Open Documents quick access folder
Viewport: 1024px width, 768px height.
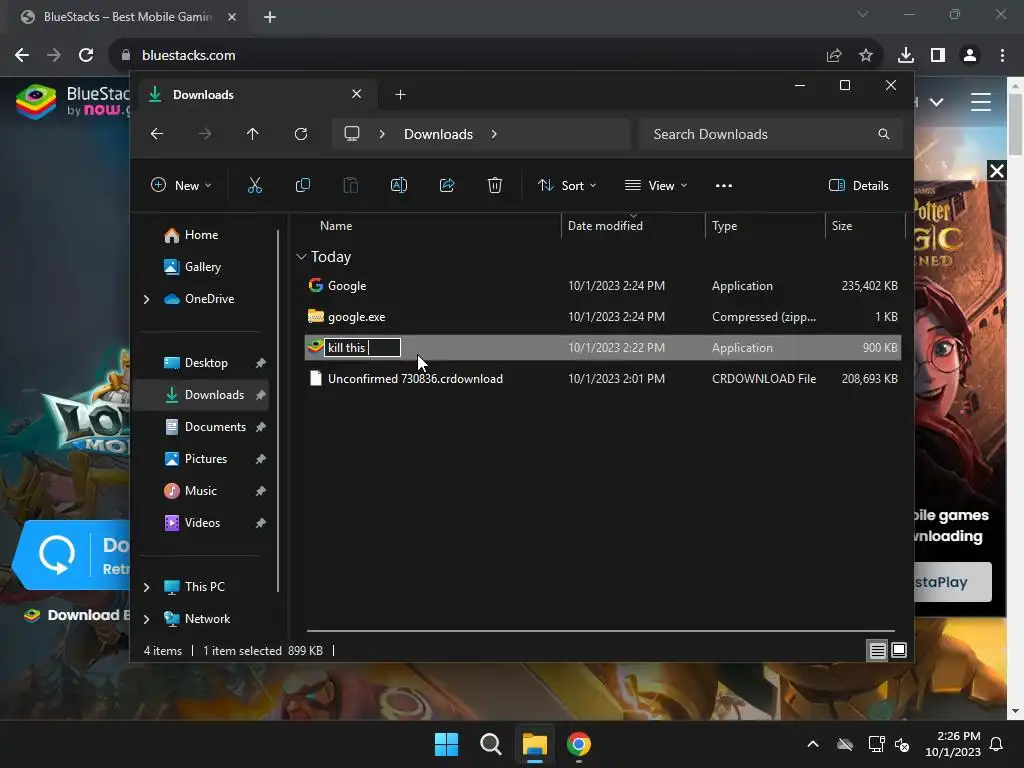pos(215,427)
